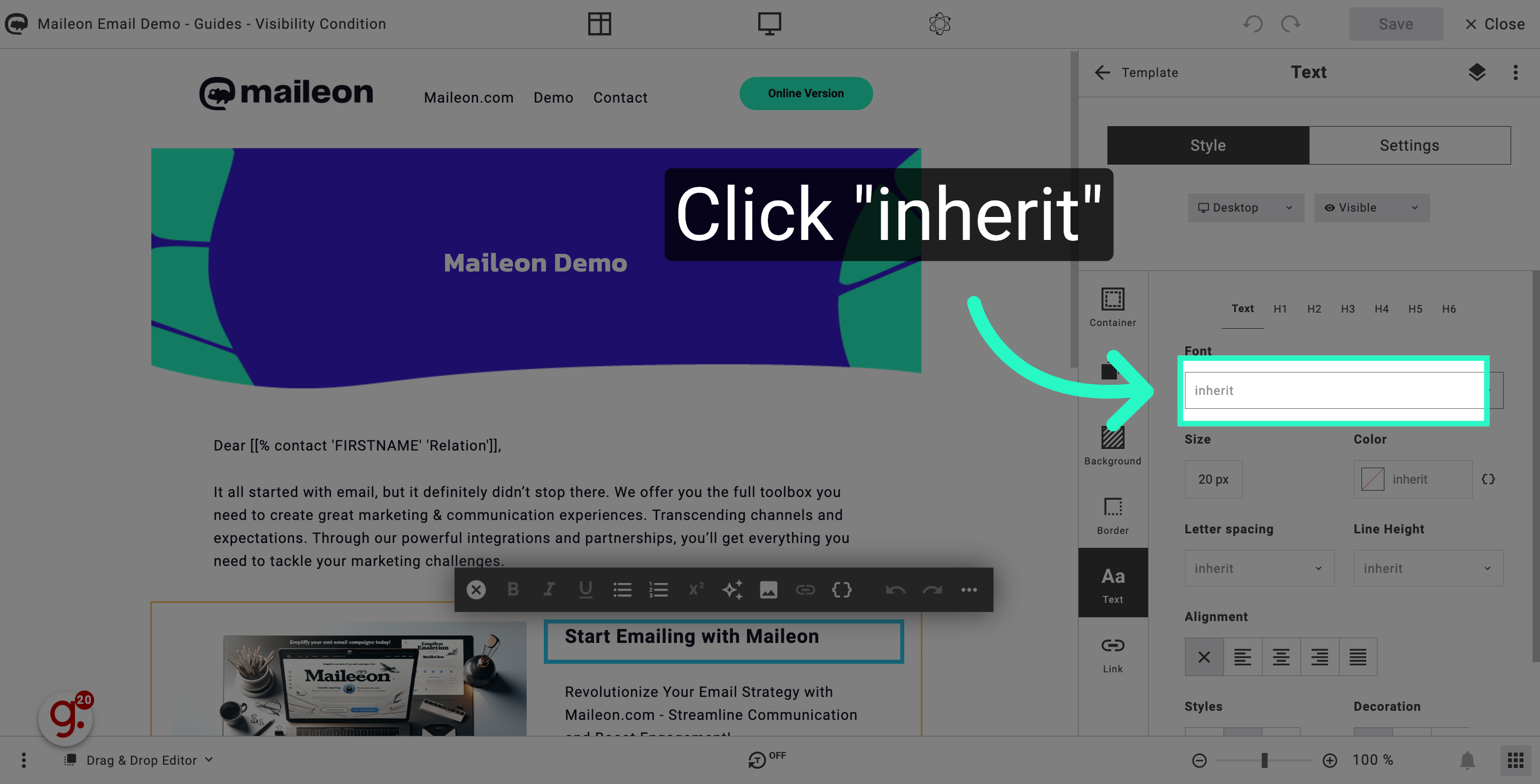This screenshot has width=1540, height=784.
Task: Select the Aa Text style section
Action: tap(1113, 583)
